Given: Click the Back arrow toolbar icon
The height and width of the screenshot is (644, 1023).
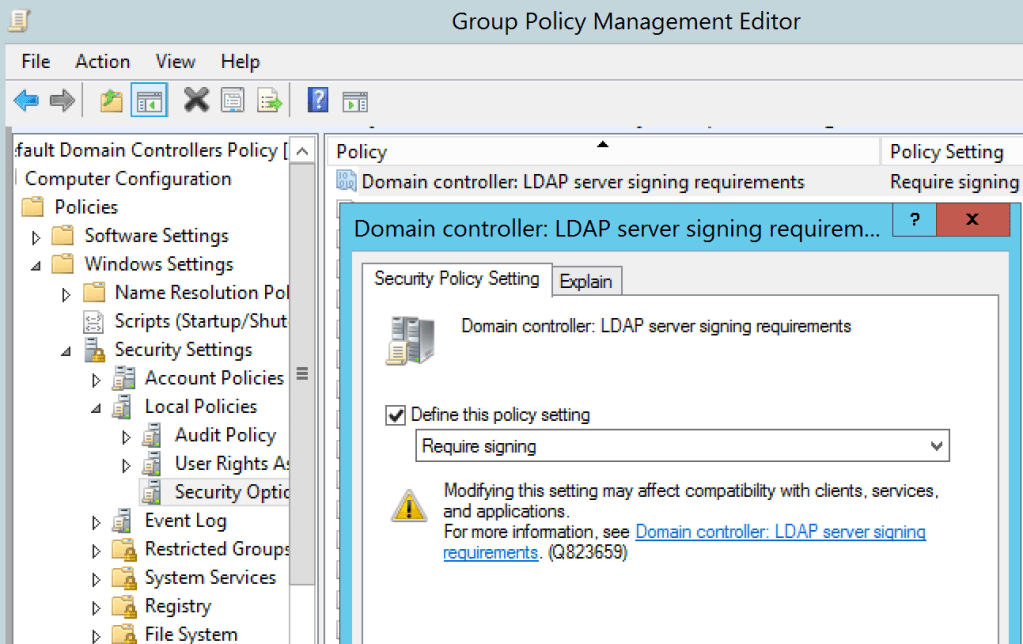Looking at the screenshot, I should click(27, 100).
